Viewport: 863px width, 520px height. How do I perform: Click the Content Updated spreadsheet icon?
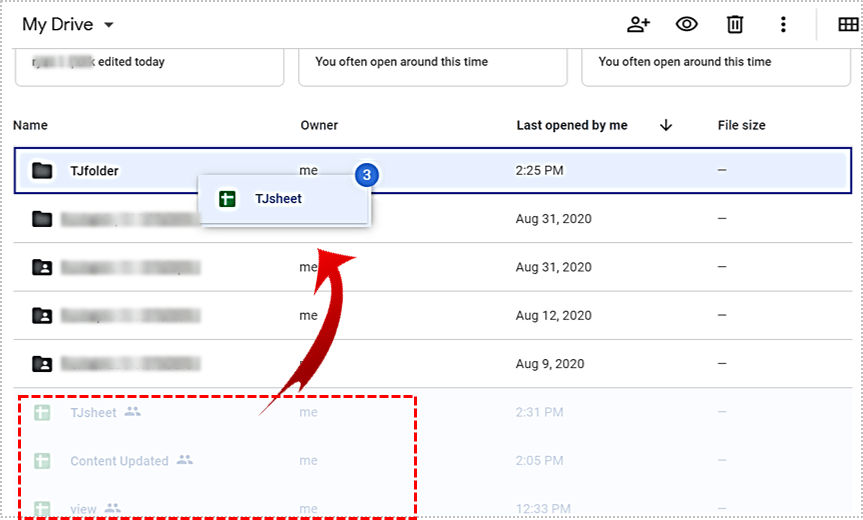pos(42,461)
